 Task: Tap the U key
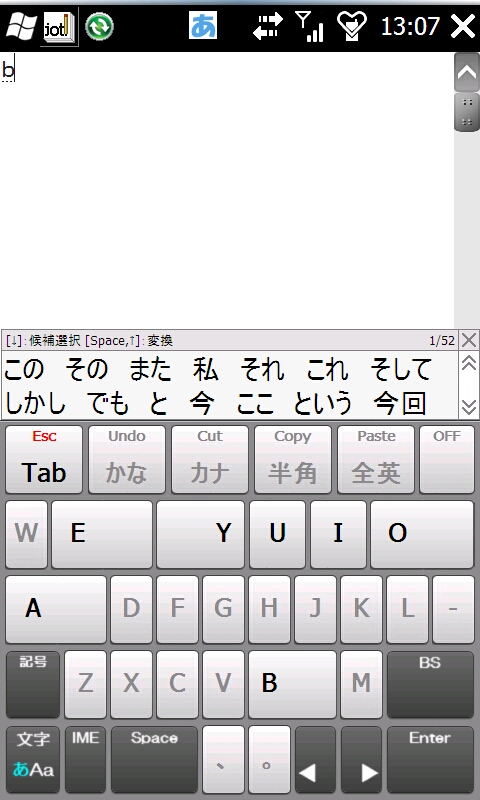pos(277,534)
